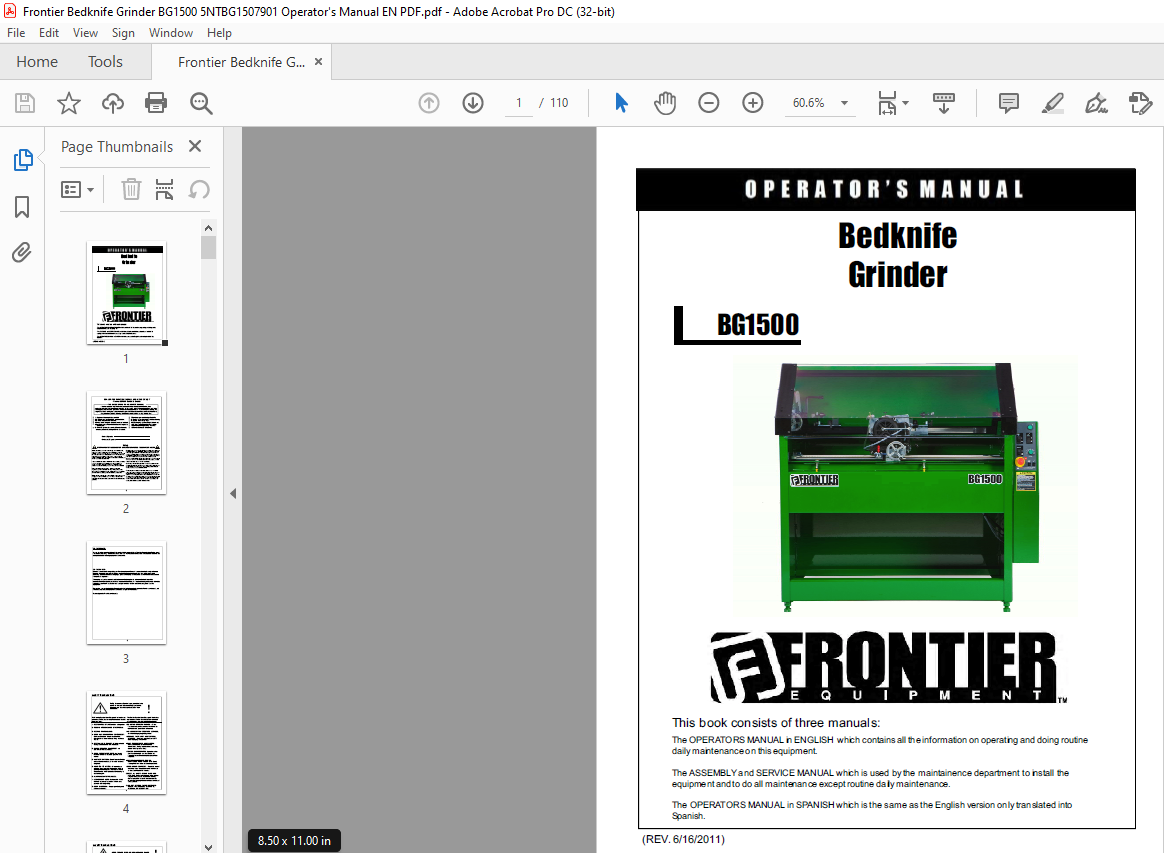Image resolution: width=1164 pixels, height=853 pixels.
Task: Click the share and edit icon
Action: [x=1140, y=102]
